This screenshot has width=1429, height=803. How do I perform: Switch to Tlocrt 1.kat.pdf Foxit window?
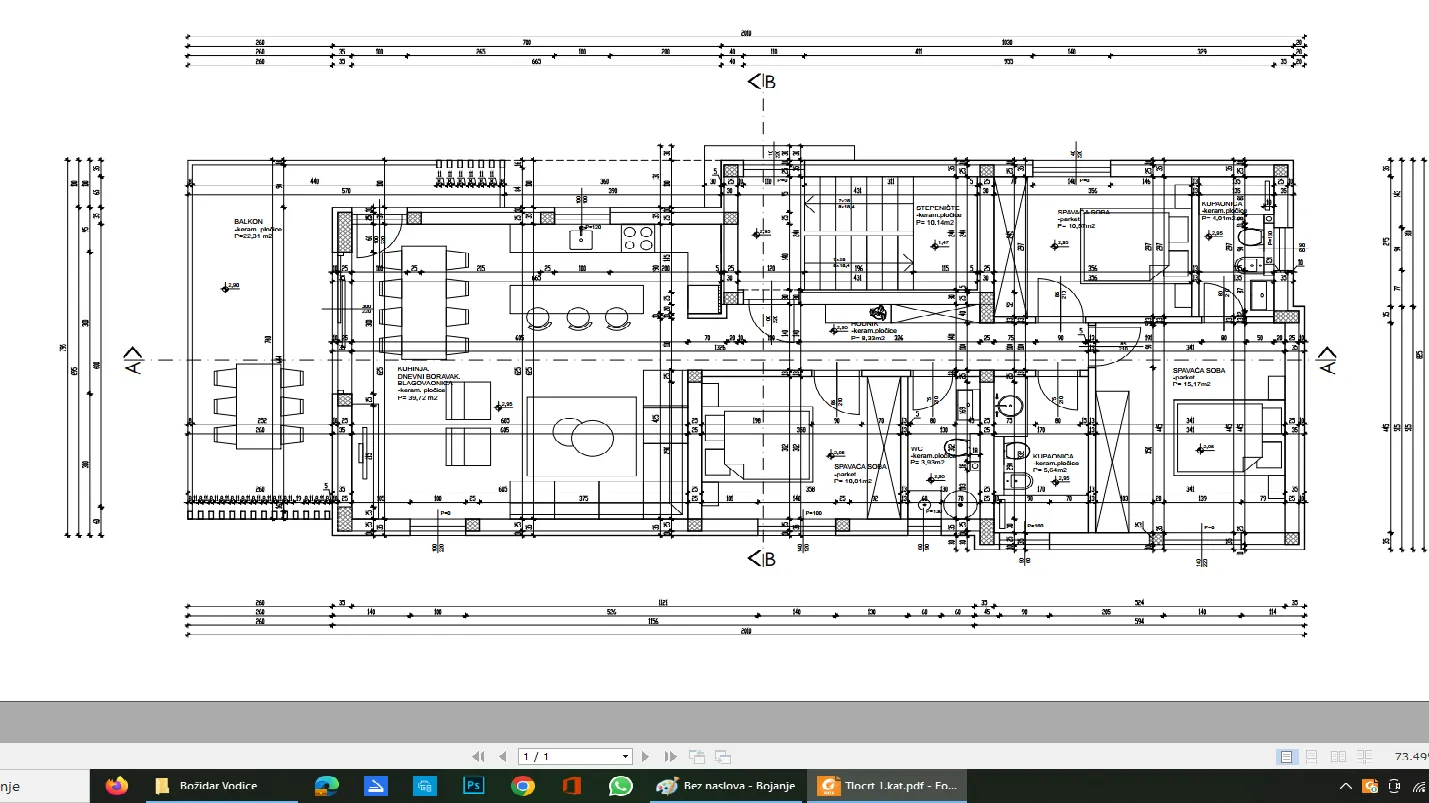click(888, 786)
